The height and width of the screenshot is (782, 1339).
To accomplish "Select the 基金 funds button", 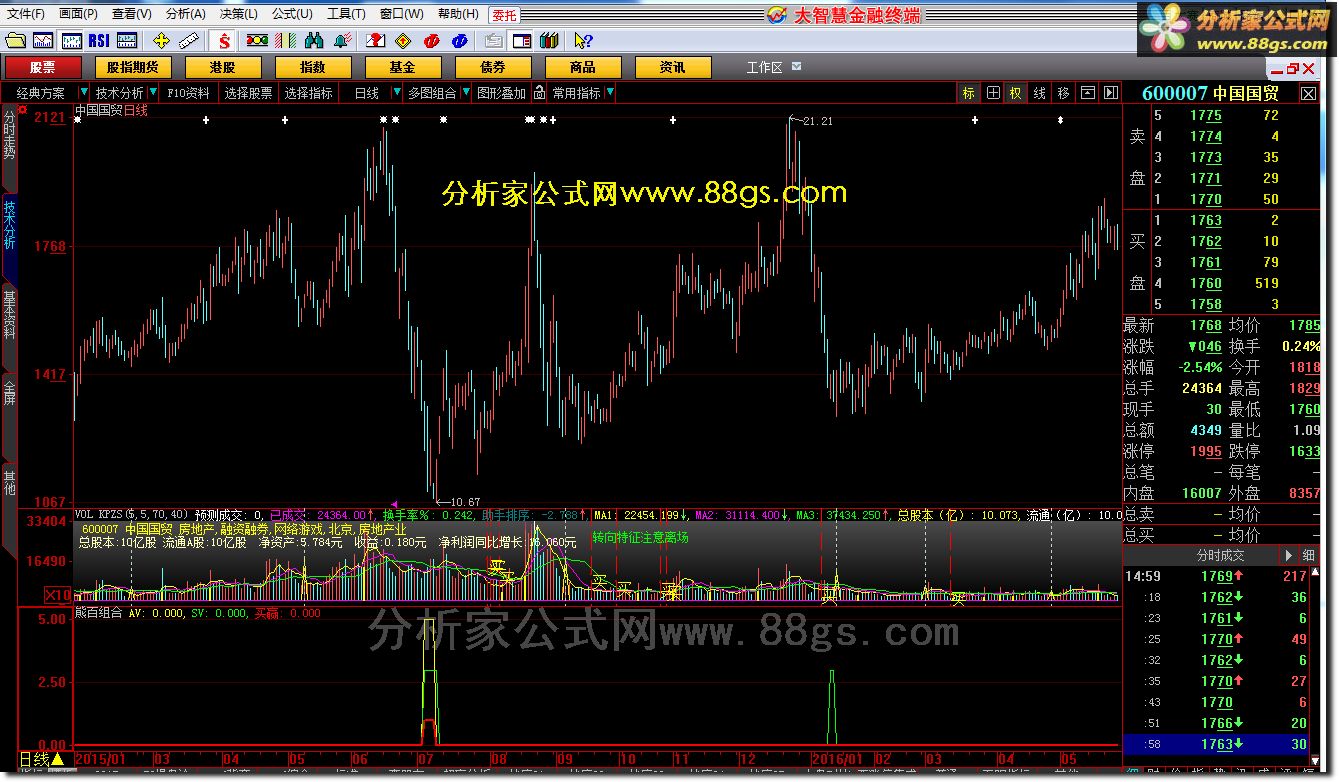I will 403,67.
